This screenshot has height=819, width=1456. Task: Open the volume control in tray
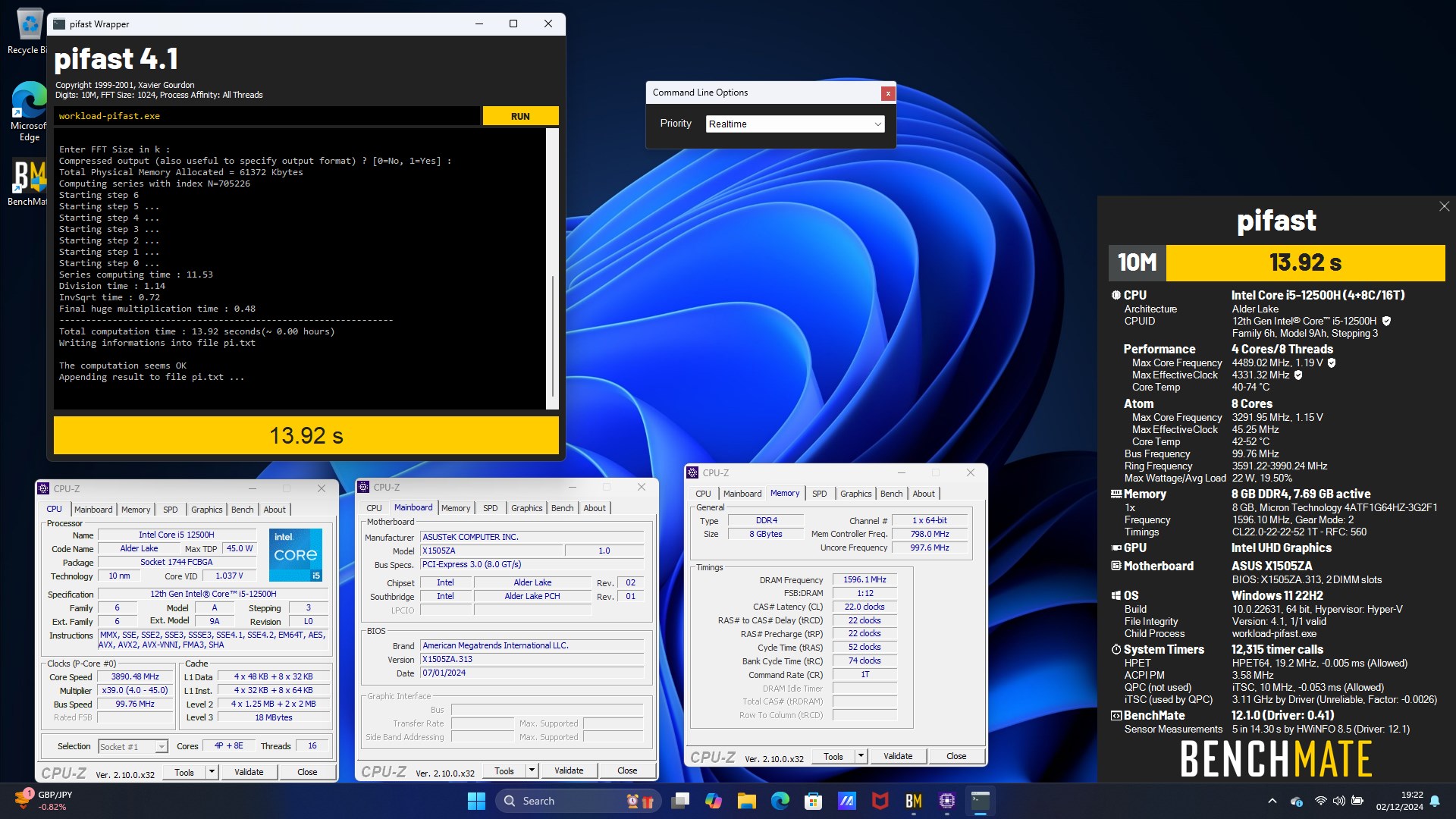1339,801
